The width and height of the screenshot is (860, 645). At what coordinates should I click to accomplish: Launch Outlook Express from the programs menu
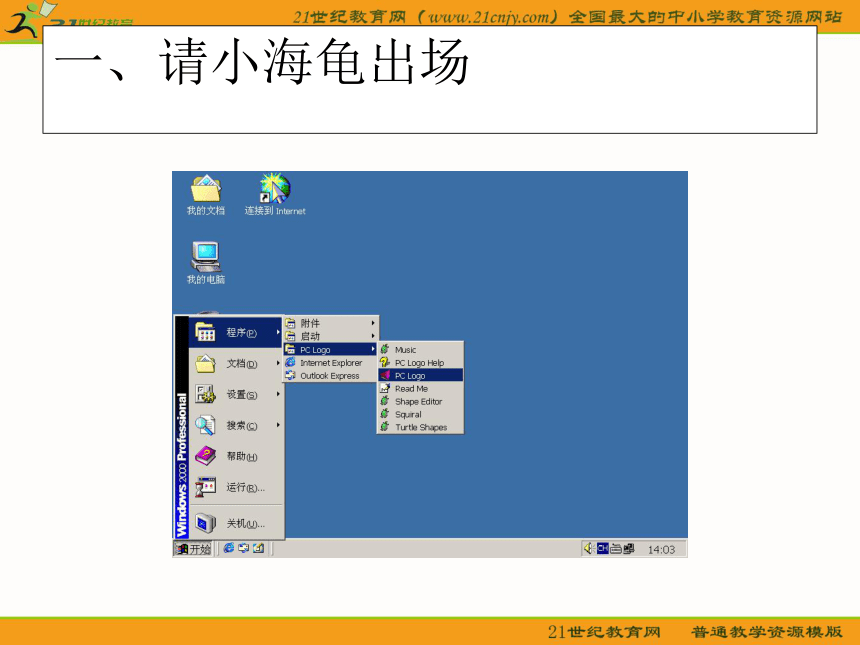[330, 376]
